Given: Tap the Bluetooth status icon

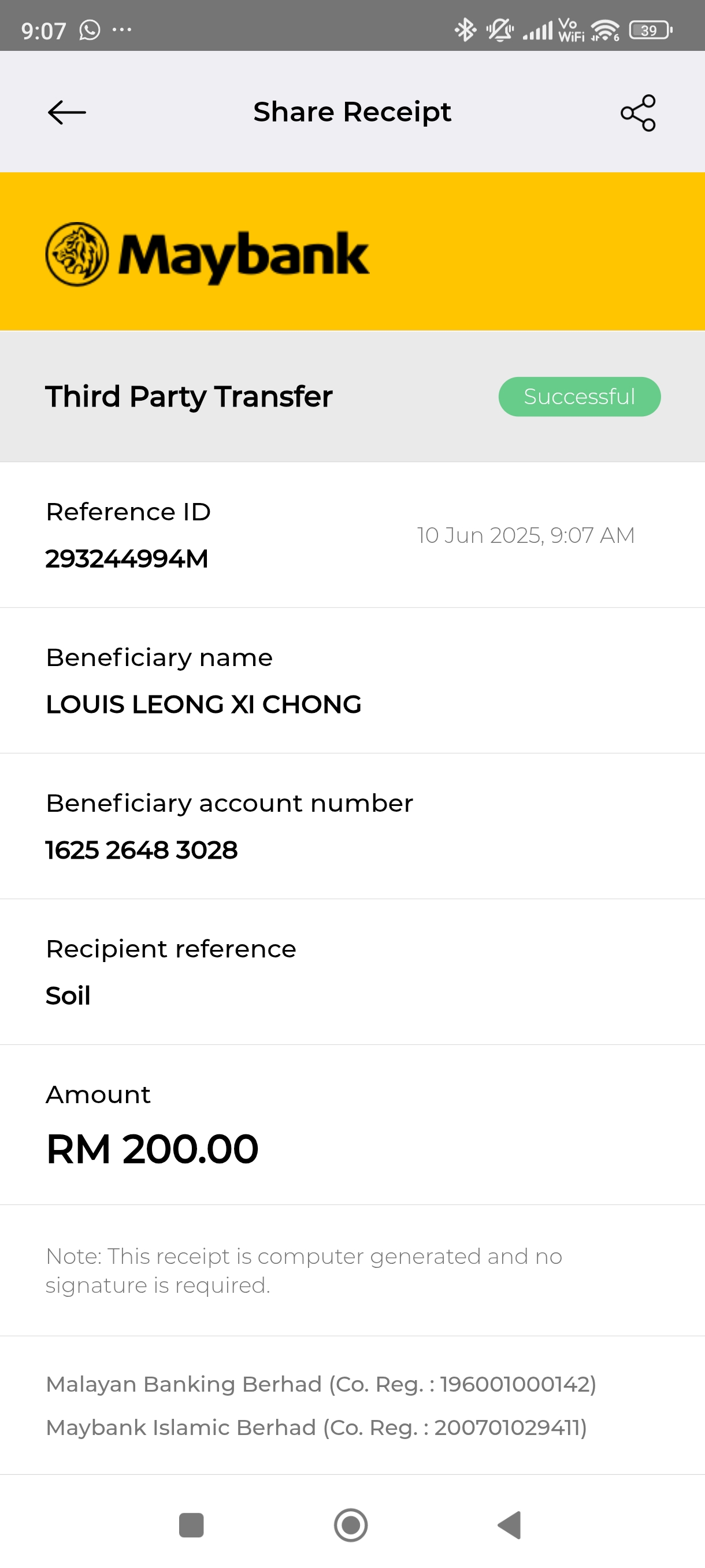Looking at the screenshot, I should (465, 30).
